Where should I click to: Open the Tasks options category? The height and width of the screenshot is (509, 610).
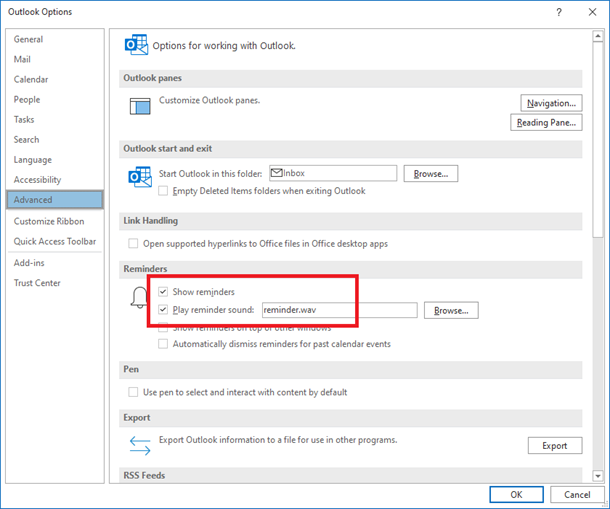point(24,119)
